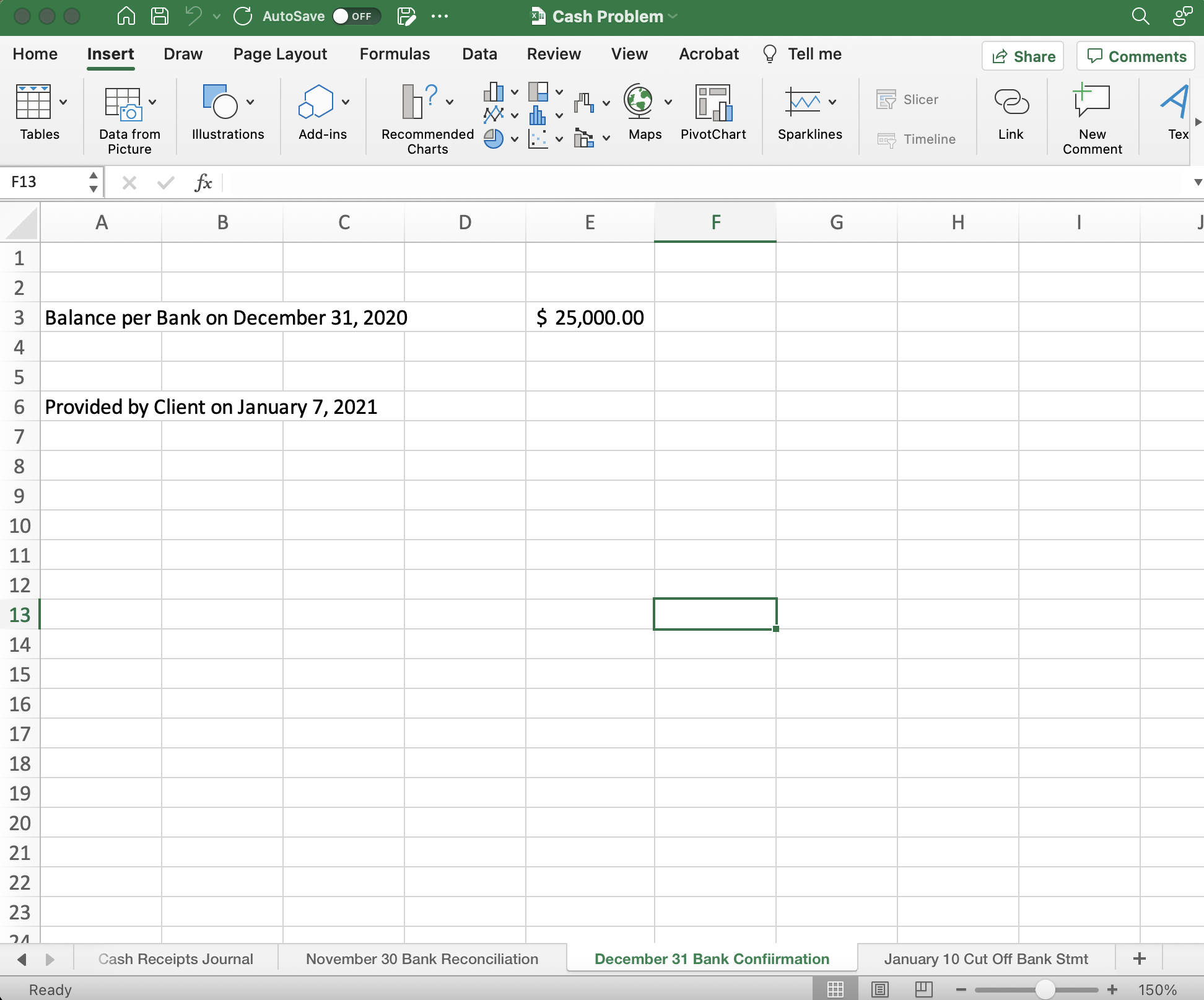Insert a Link using the ribbon icon
Screen dimensions: 1204x1000
(x=1011, y=102)
